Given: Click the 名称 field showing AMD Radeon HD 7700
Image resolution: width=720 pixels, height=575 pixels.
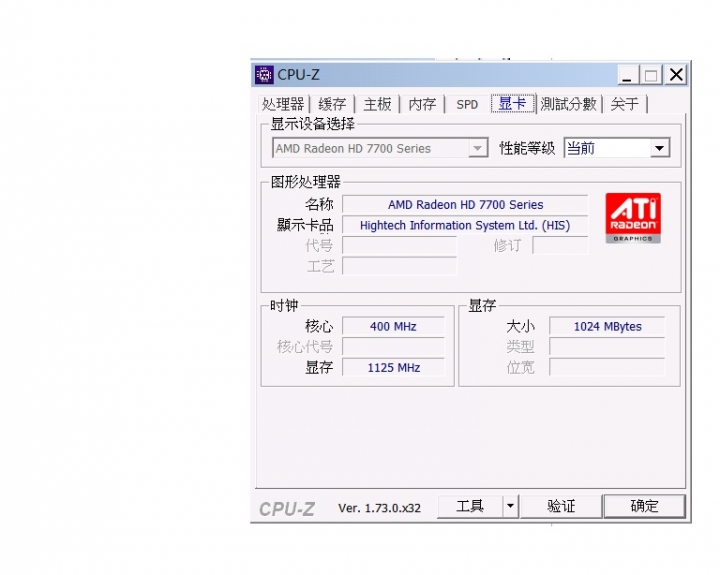Looking at the screenshot, I should tap(465, 204).
